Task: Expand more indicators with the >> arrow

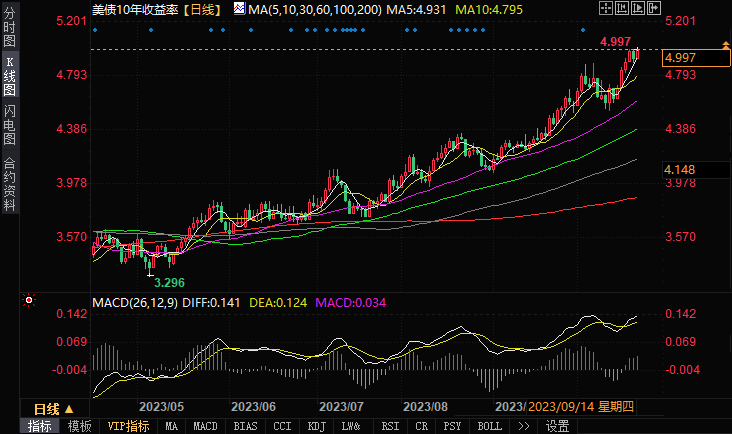Action: (522, 426)
